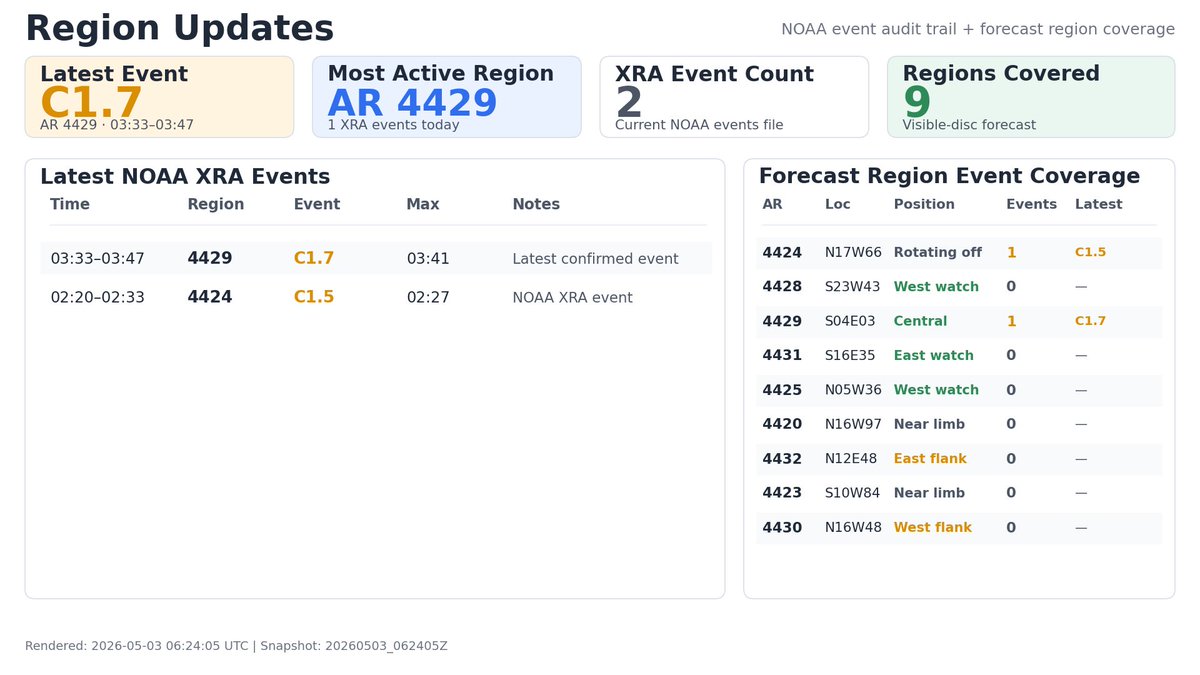Click the Region column header in XRA Events
1200x675 pixels.
coord(216,204)
